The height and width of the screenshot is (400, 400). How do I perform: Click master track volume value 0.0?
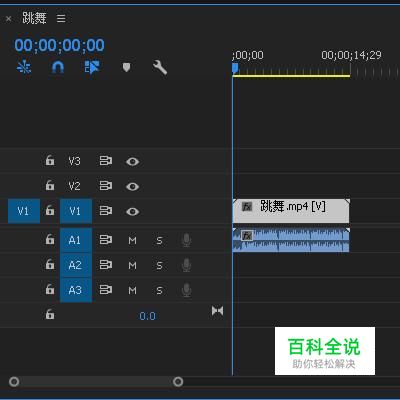click(x=147, y=316)
